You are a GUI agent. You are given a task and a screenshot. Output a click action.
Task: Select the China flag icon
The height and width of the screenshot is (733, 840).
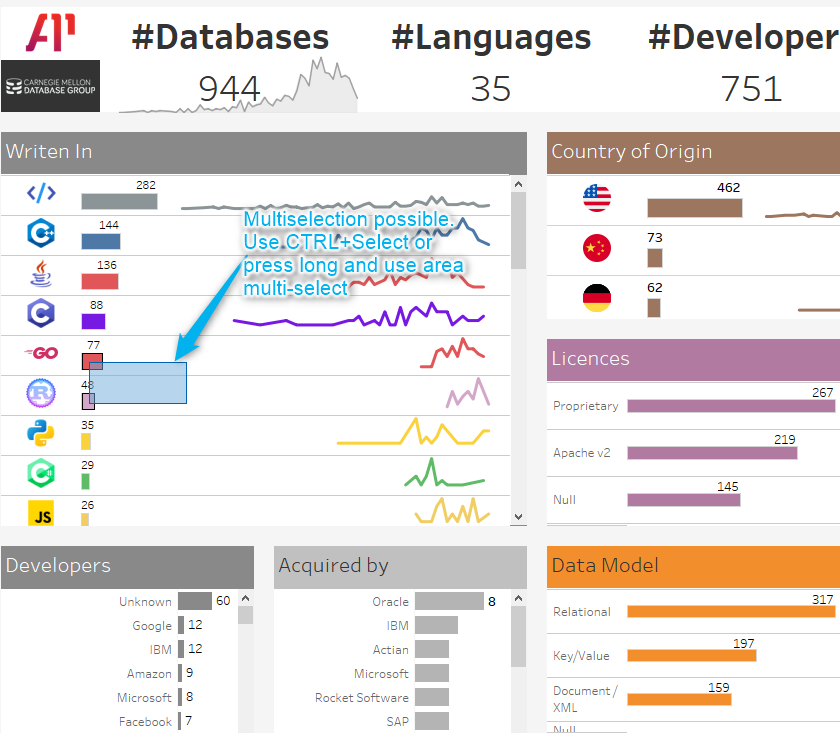pos(597,248)
